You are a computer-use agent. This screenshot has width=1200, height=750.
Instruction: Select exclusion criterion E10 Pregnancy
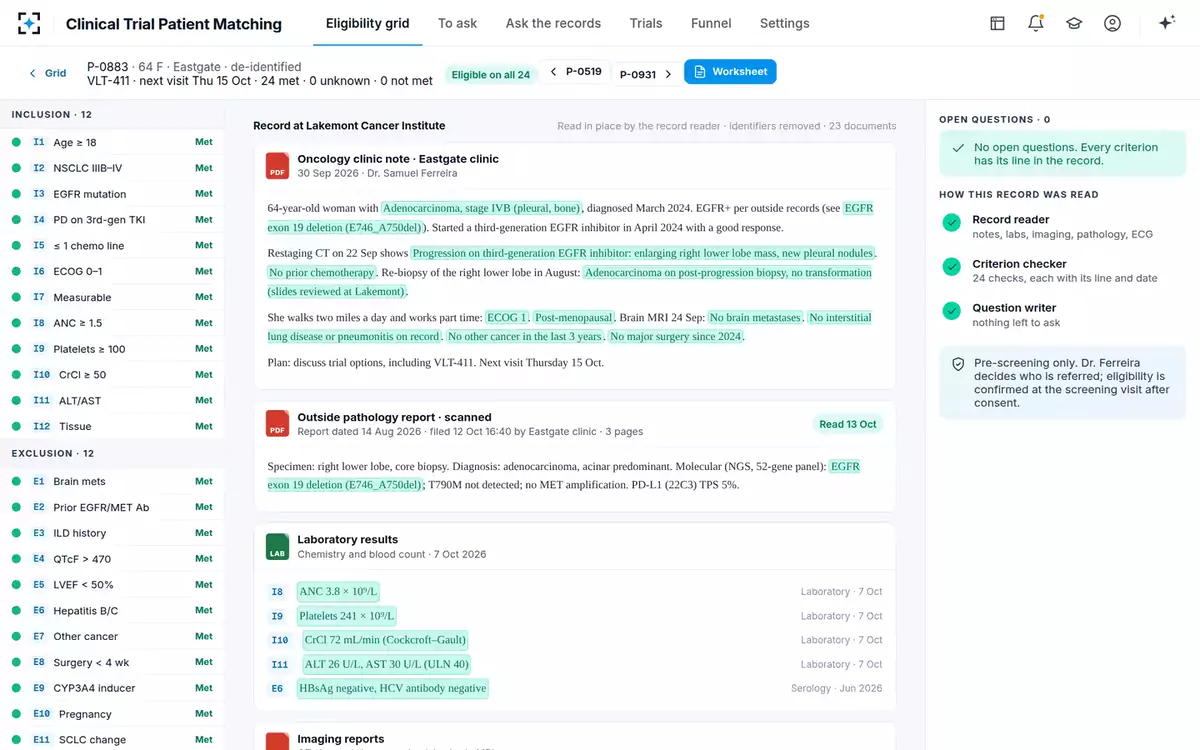click(112, 714)
